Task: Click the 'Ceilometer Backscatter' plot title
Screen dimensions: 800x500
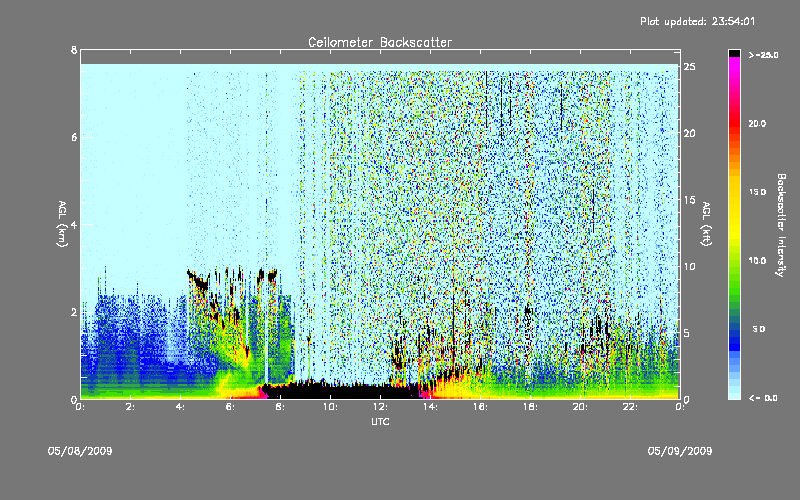Action: coord(380,42)
